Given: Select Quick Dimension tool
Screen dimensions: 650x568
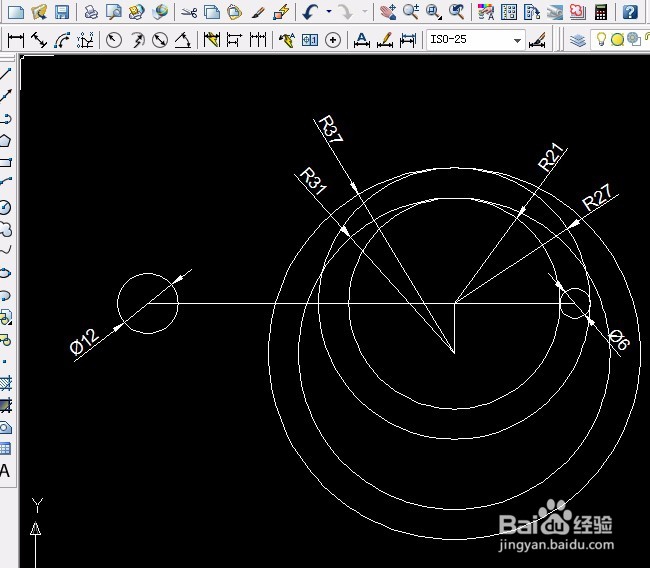Looking at the screenshot, I should [211, 40].
